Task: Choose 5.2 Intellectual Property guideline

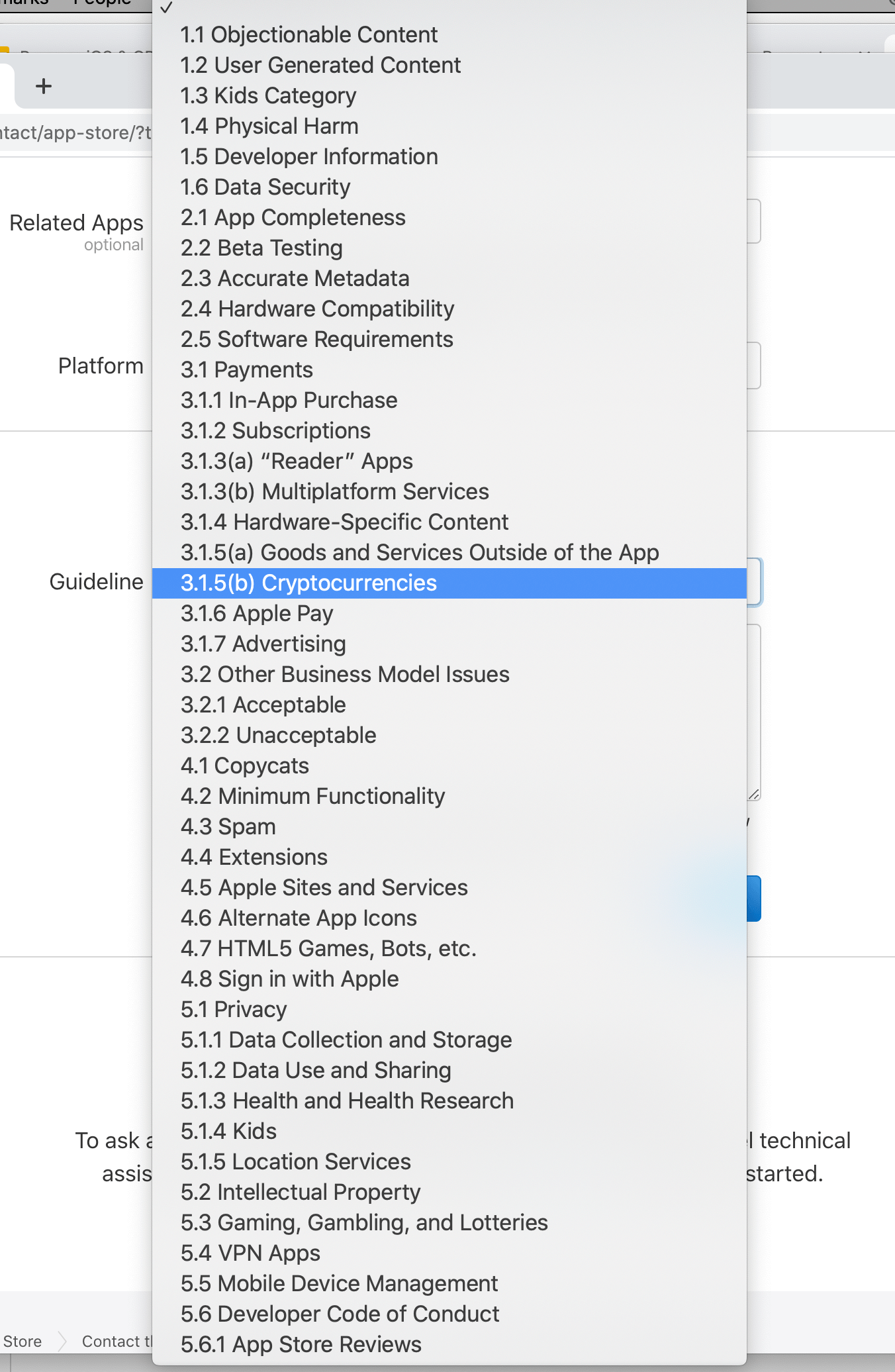Action: tap(301, 1192)
